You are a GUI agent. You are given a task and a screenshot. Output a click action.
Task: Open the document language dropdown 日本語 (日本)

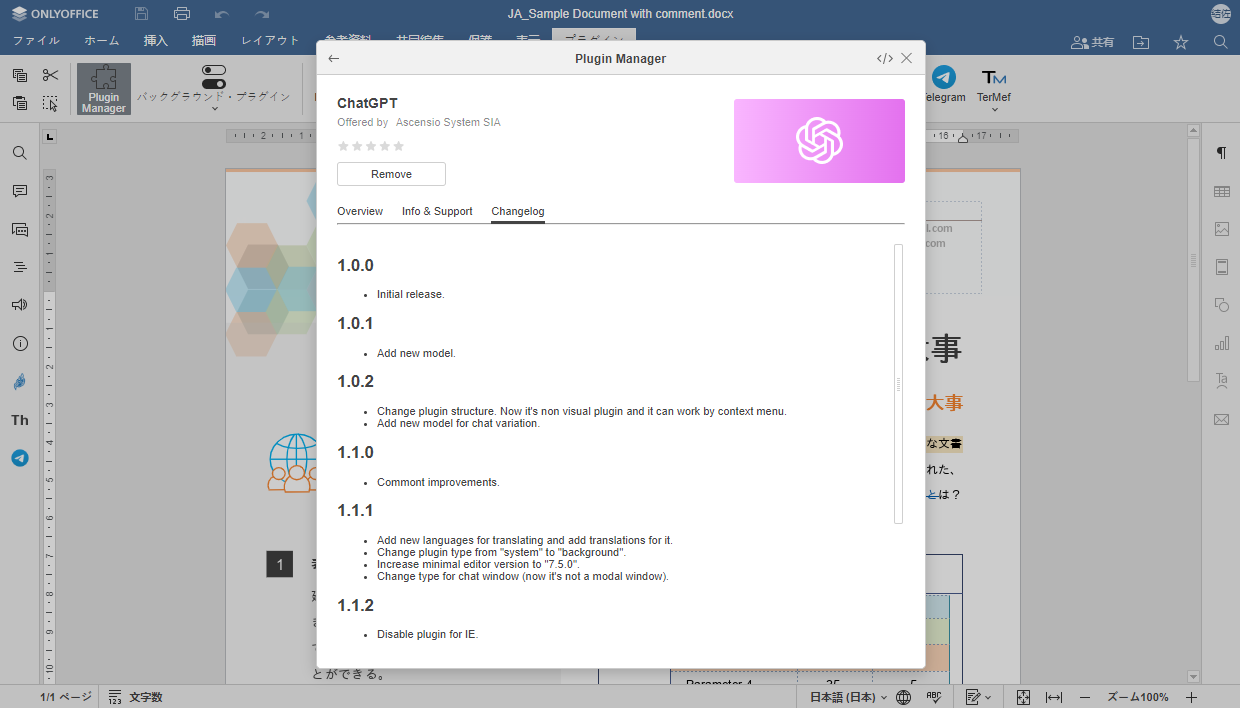tap(848, 697)
